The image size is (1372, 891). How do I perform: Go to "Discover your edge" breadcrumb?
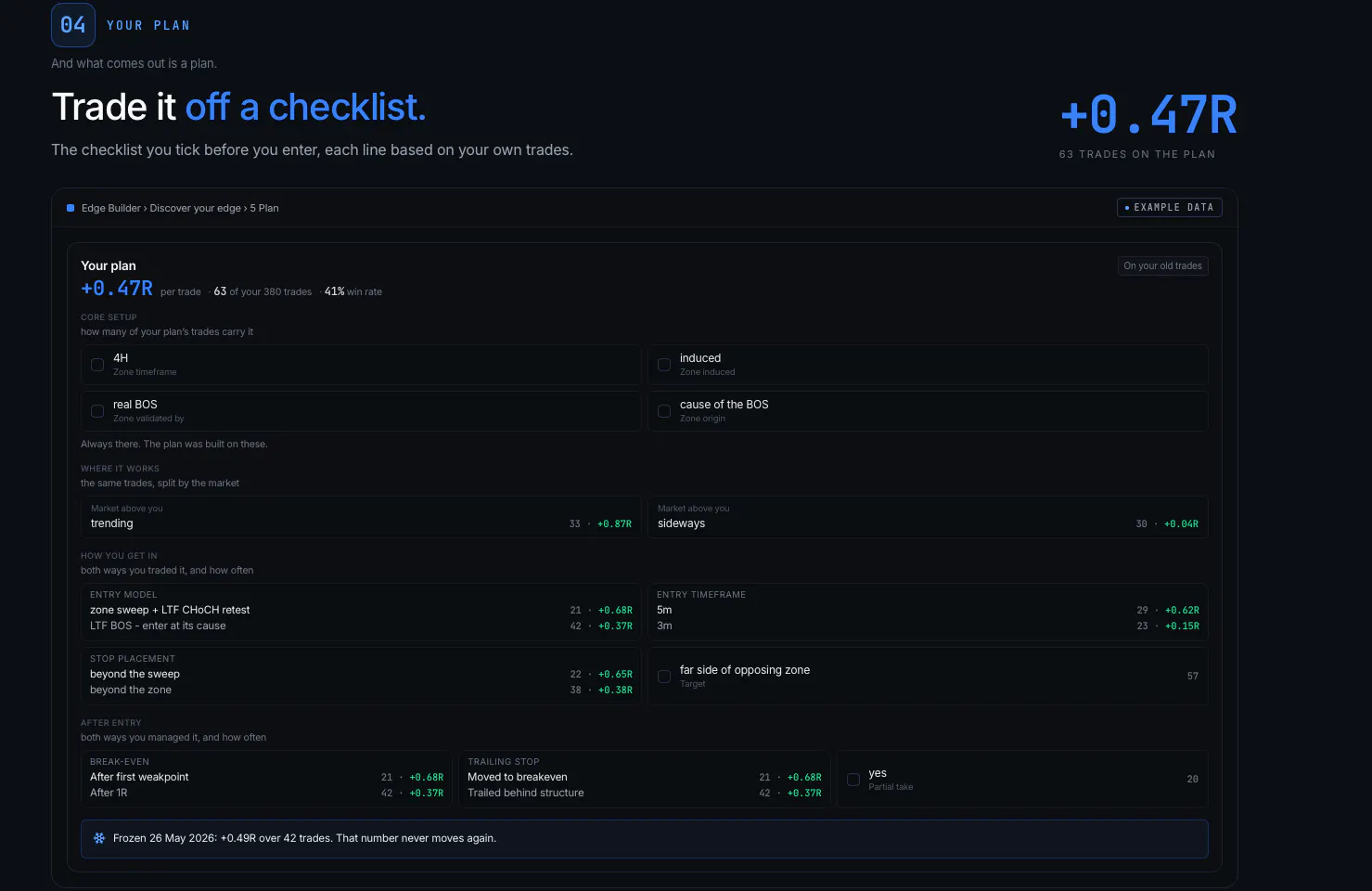pyautogui.click(x=196, y=208)
